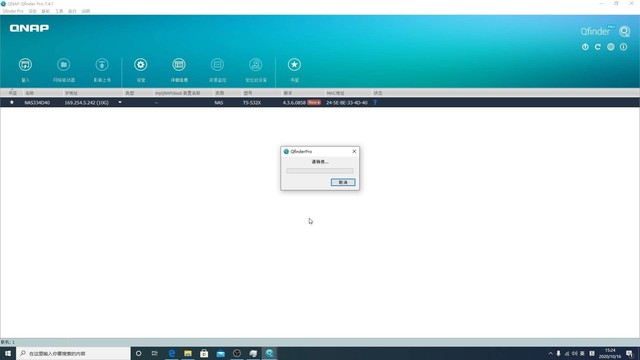This screenshot has height=360, width=640.
Task: Open File Explorer from taskbar
Action: pyautogui.click(x=188, y=353)
